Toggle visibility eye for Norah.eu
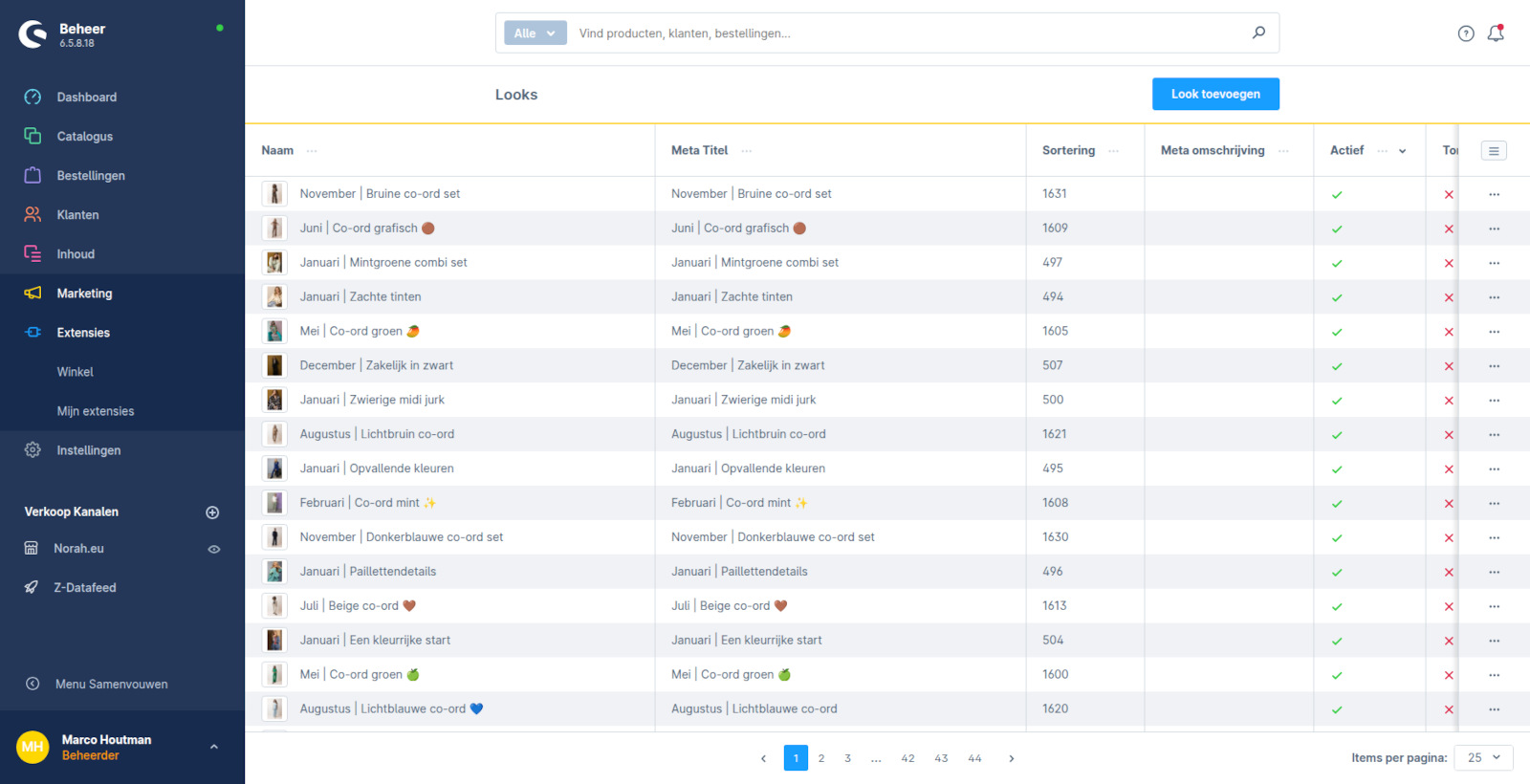 [214, 549]
